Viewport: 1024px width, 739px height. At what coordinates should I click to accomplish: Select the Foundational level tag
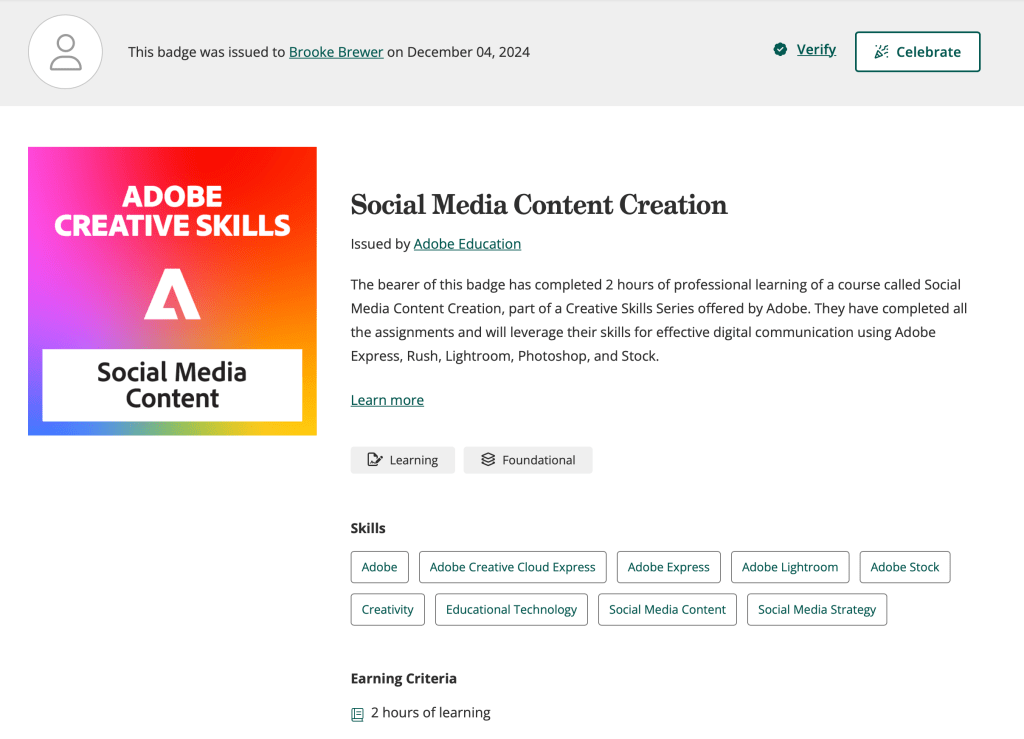coord(528,460)
